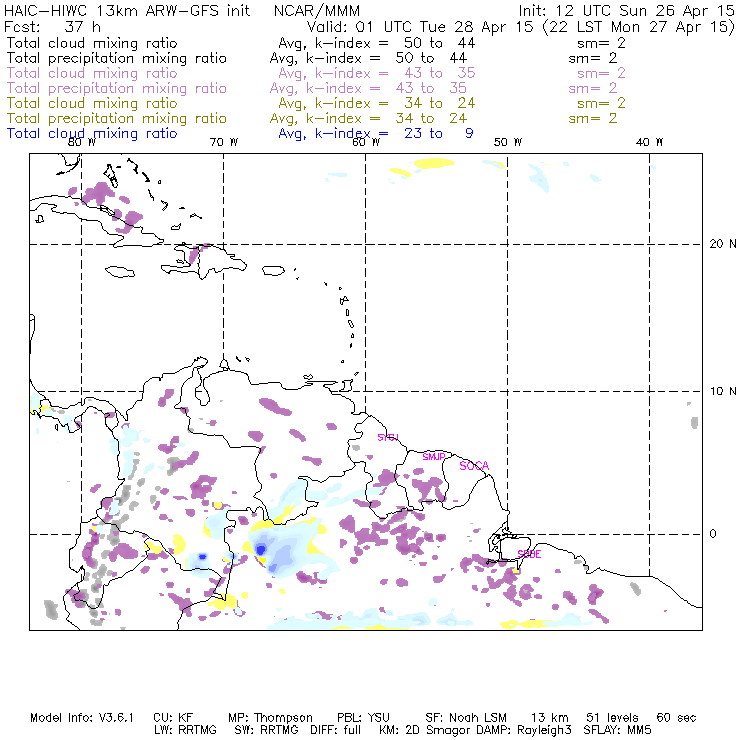This screenshot has width=740, height=740.
Task: Select the purple Total precipitation mixing ratio legend
Action: point(116,88)
